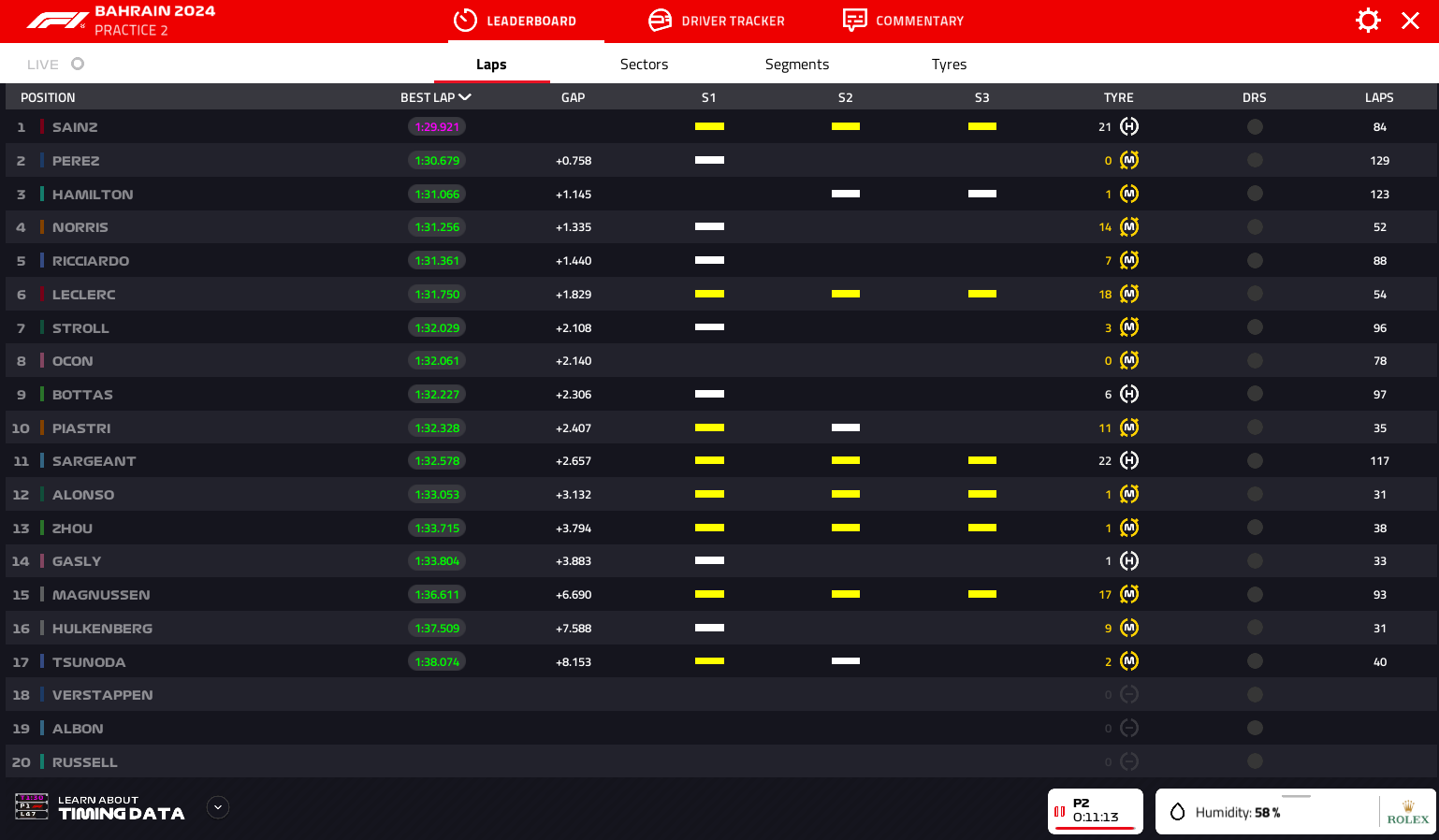
Task: Click Ricciardo's medium tyre icon
Action: [1129, 260]
